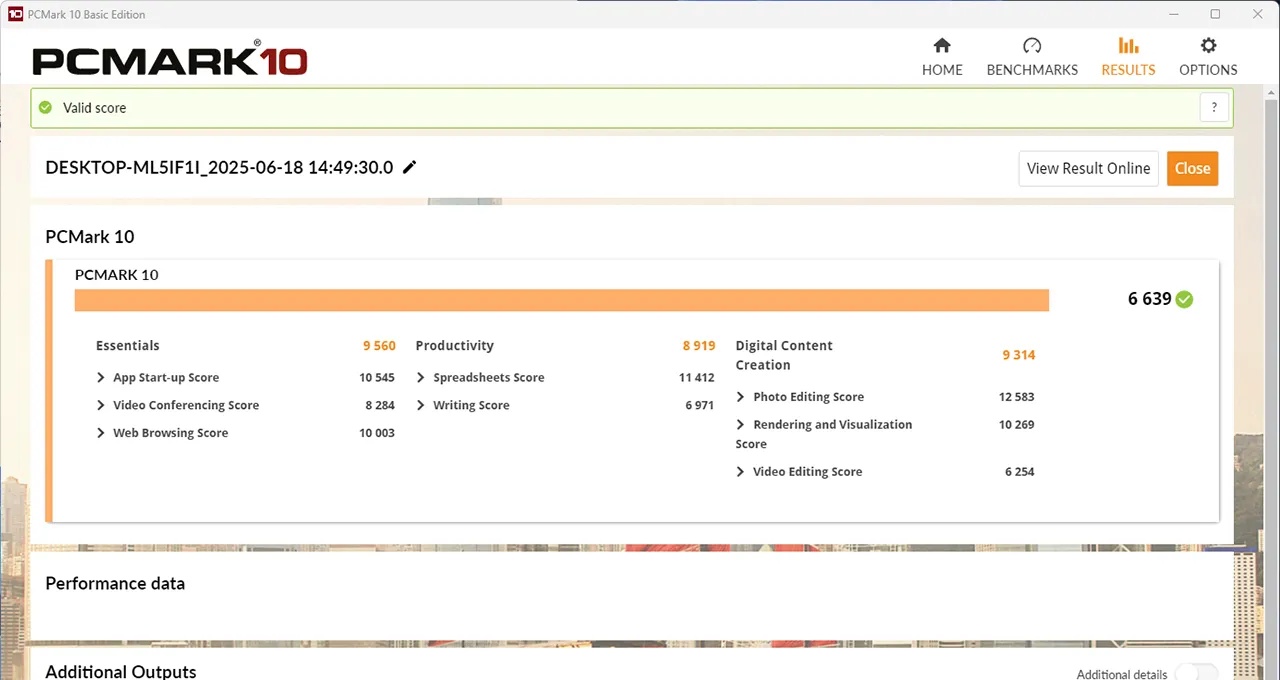Image resolution: width=1280 pixels, height=680 pixels.
Task: Click the Performance data heading
Action: pos(115,583)
